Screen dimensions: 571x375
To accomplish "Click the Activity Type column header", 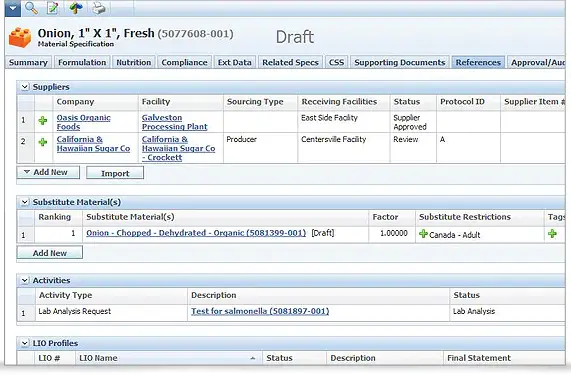I will click(111, 295).
